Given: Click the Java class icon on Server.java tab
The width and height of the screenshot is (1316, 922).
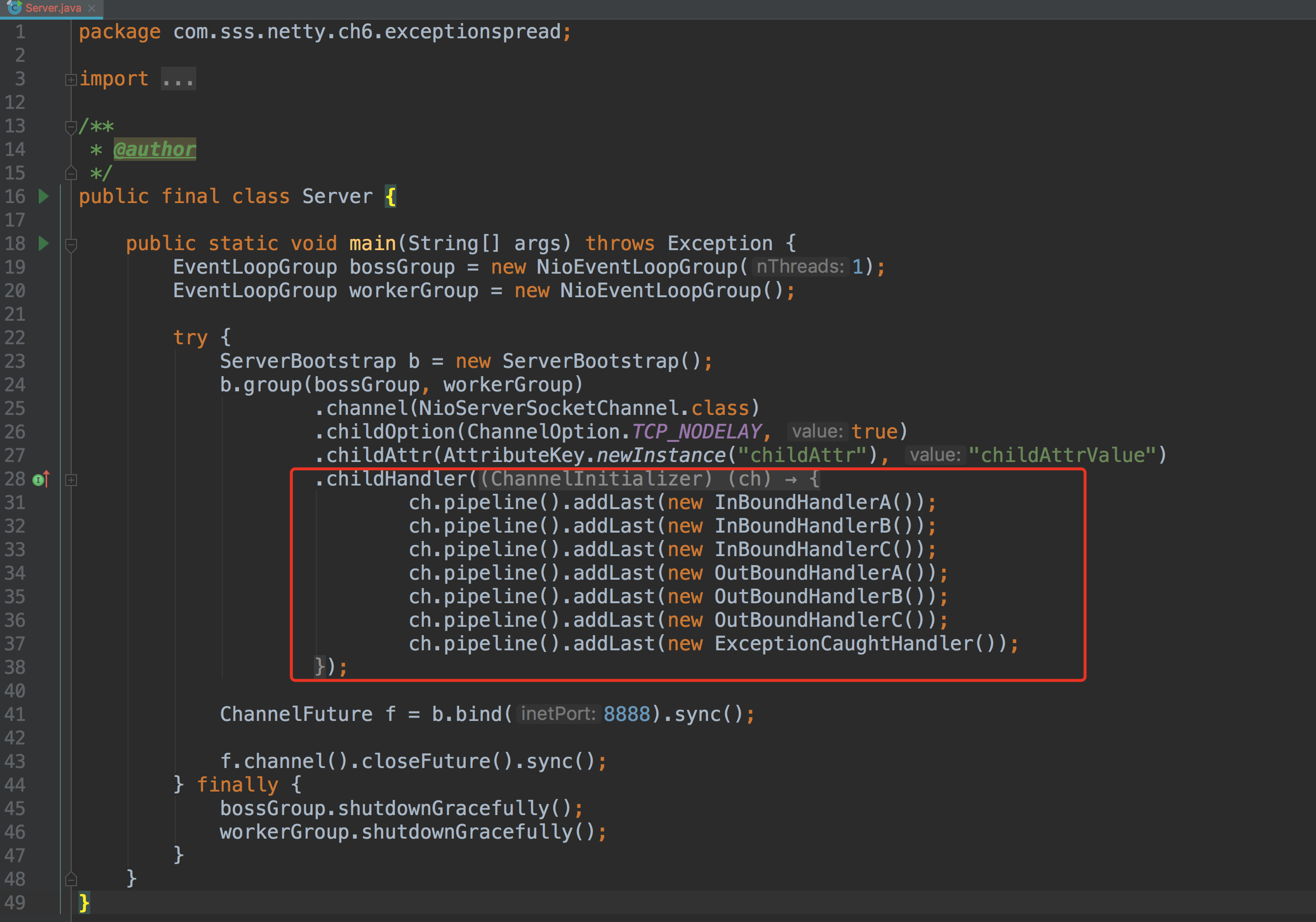Looking at the screenshot, I should tap(14, 7).
